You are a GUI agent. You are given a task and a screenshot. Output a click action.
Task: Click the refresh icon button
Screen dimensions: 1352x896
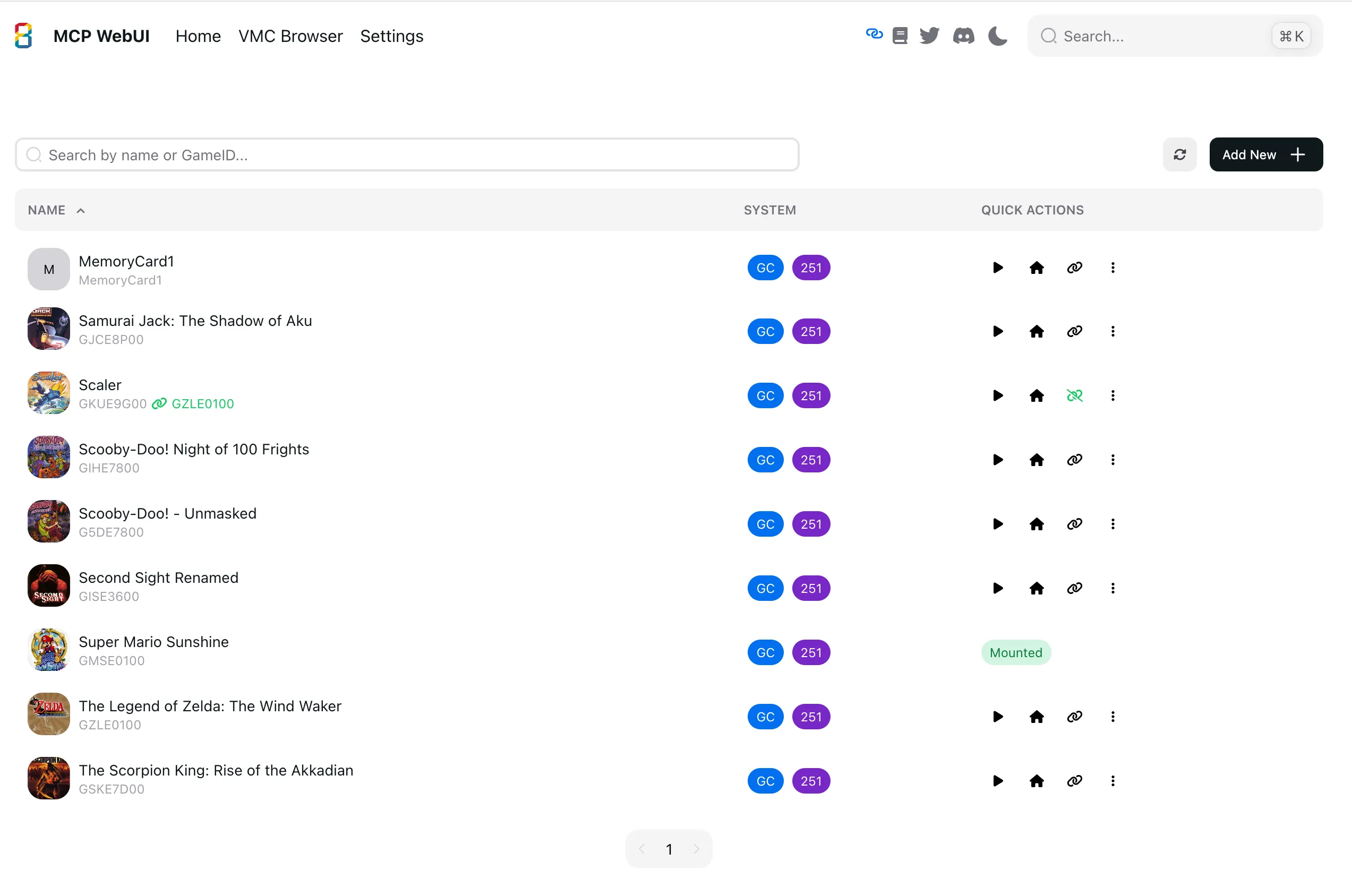[1179, 154]
